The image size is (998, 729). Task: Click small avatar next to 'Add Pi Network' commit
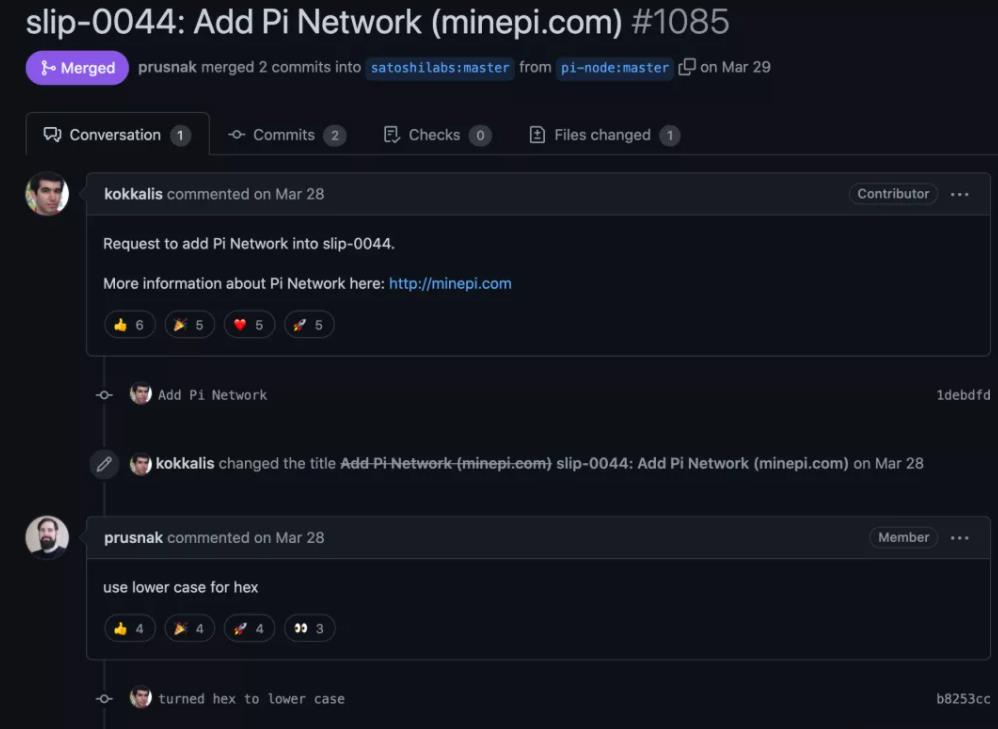(x=141, y=393)
